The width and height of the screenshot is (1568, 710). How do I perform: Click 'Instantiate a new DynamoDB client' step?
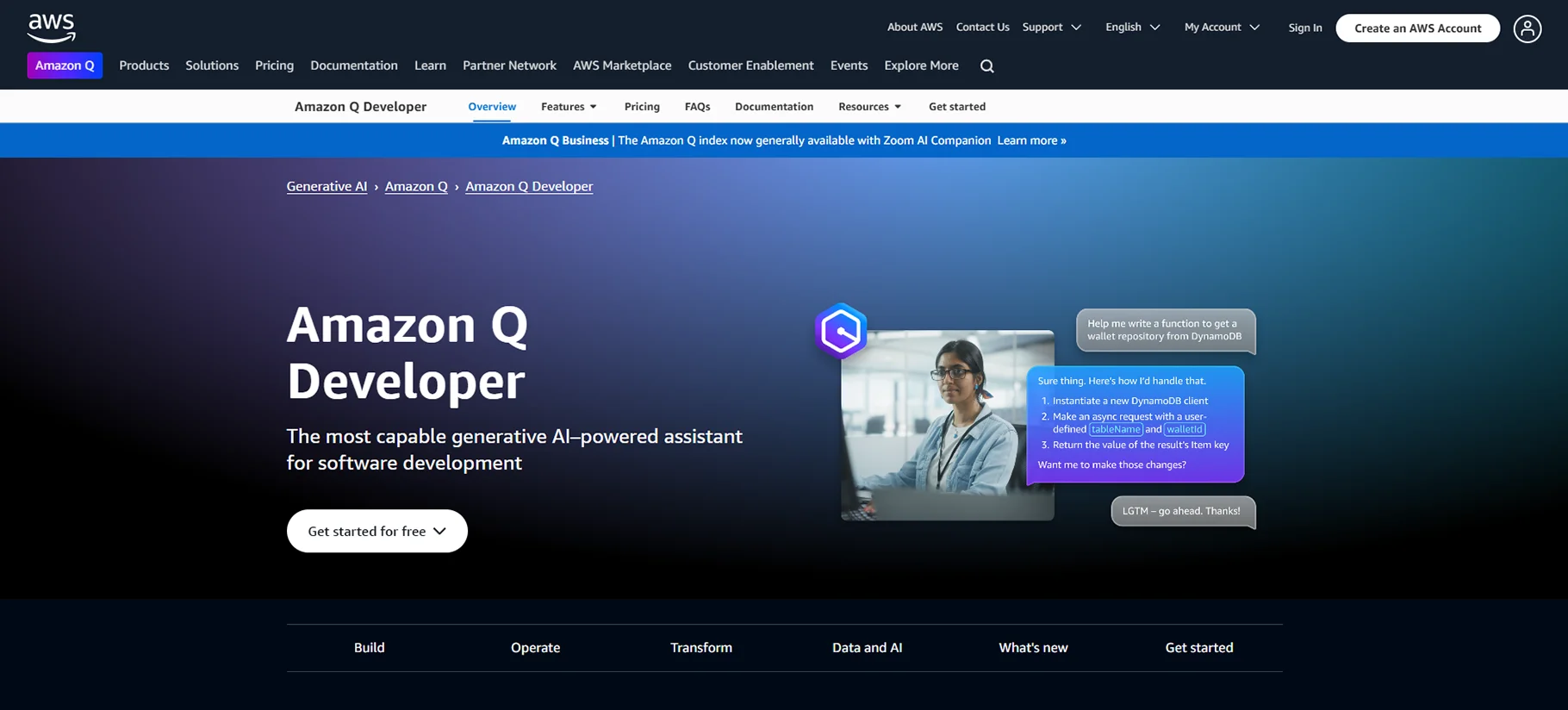1130,401
